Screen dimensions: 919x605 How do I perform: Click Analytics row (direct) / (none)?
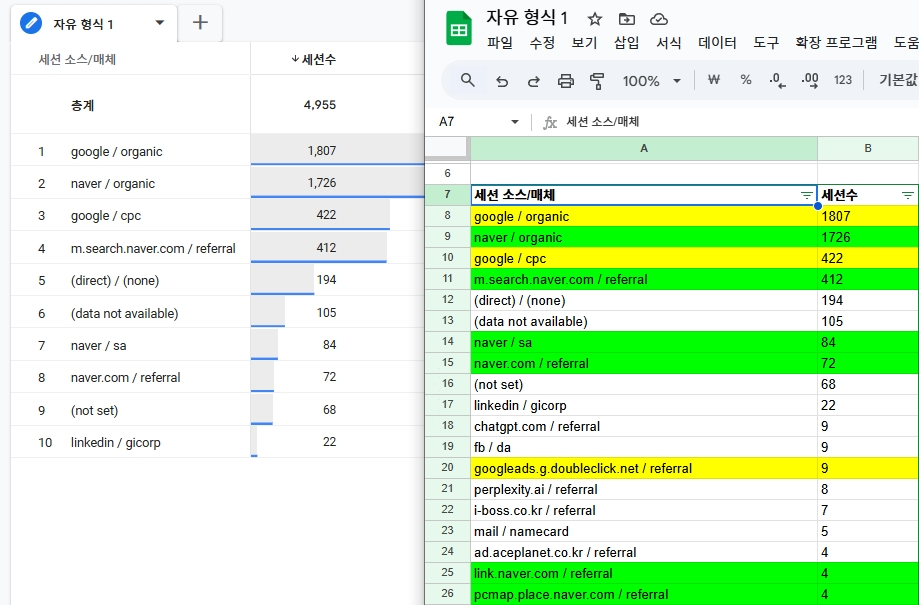click(217, 280)
